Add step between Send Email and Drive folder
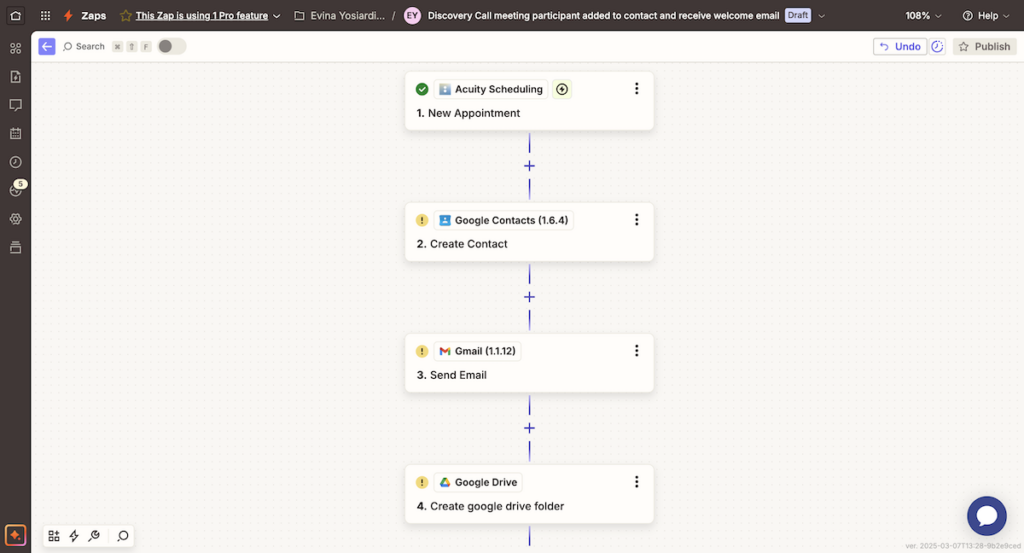The image size is (1024, 553). (x=530, y=428)
